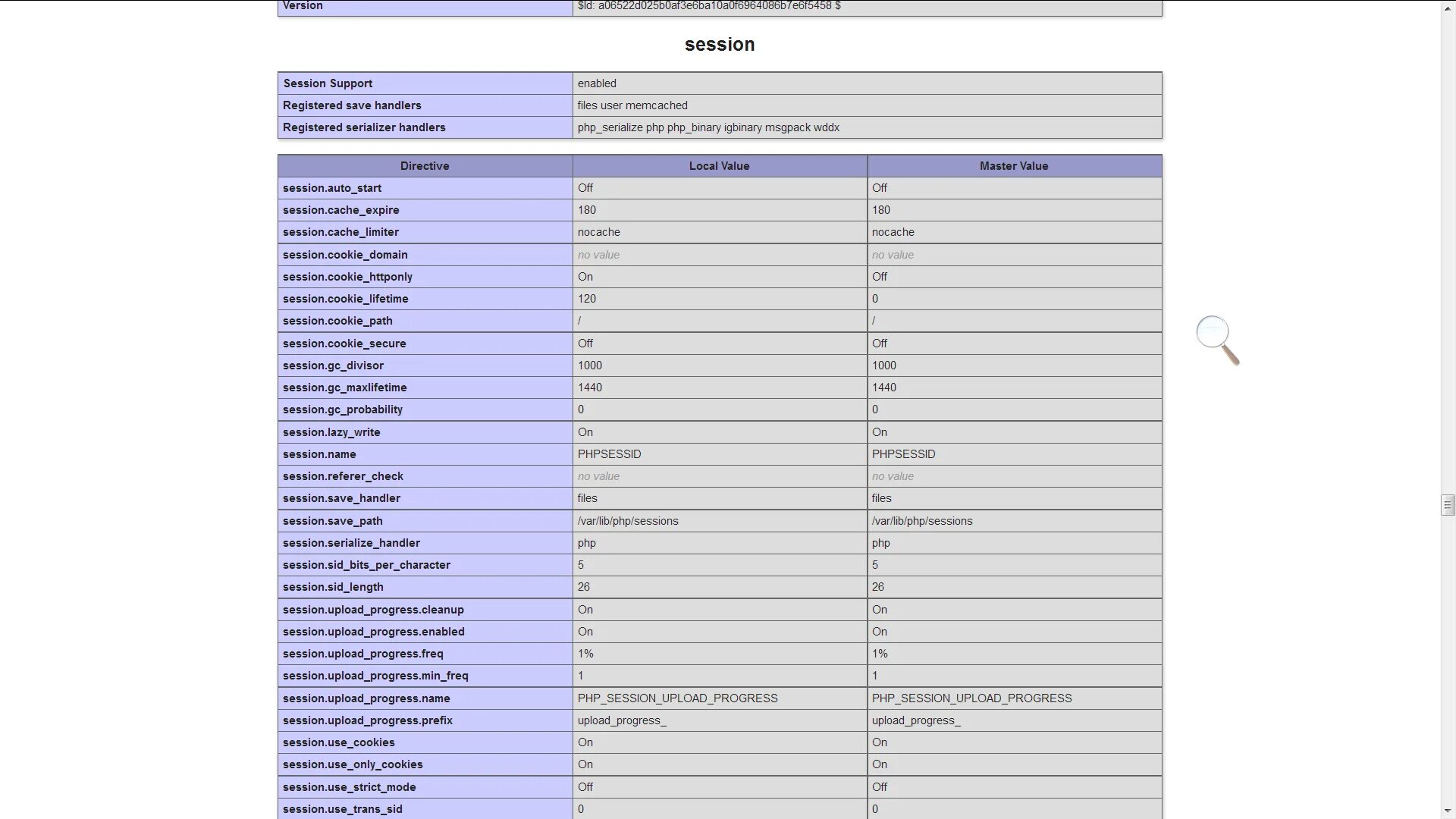Viewport: 1456px width, 819px height.
Task: Click the 'Local Value' column header
Action: pos(719,166)
